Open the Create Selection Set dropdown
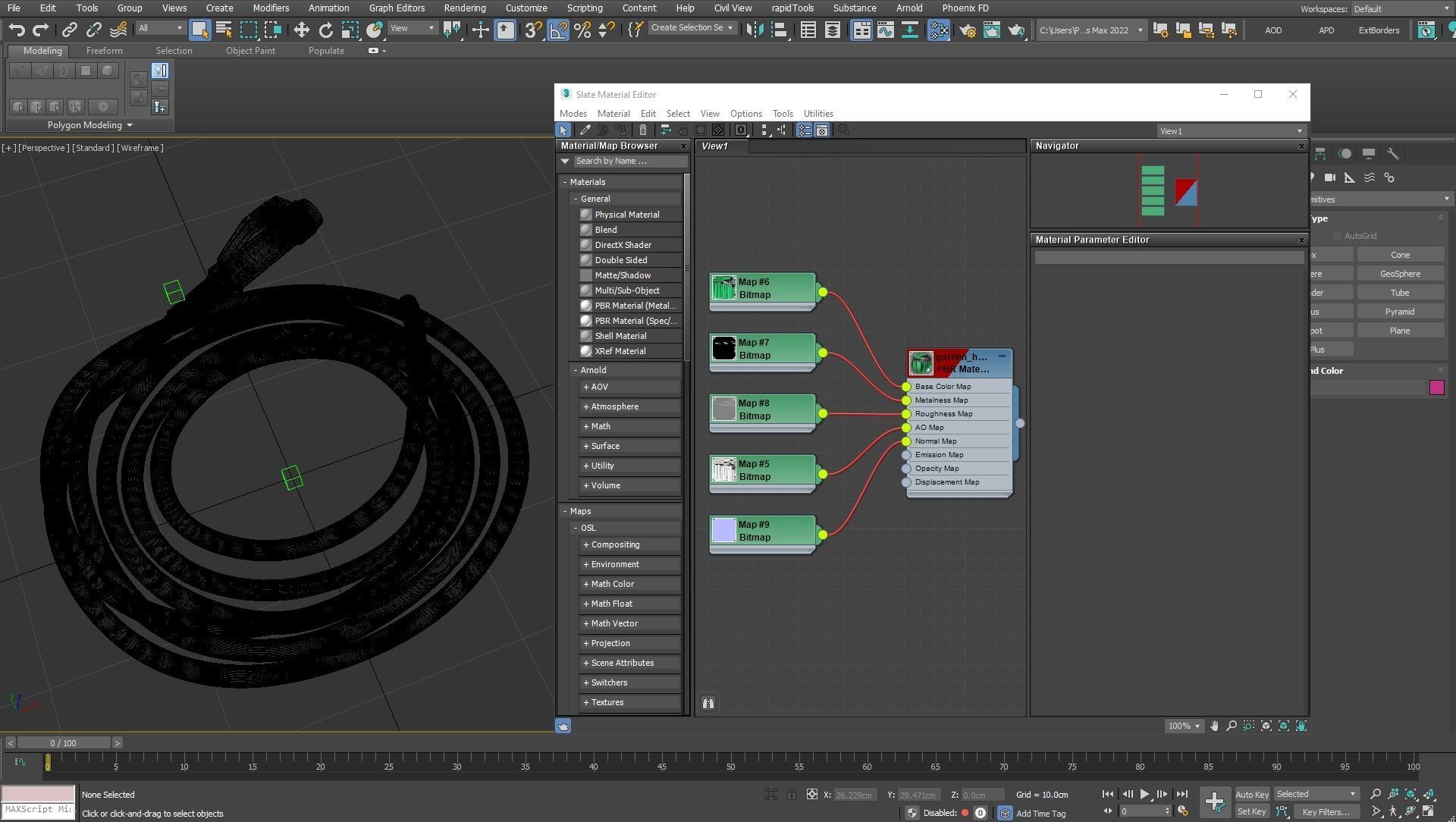Screen dimensions: 1456x822 (692, 27)
